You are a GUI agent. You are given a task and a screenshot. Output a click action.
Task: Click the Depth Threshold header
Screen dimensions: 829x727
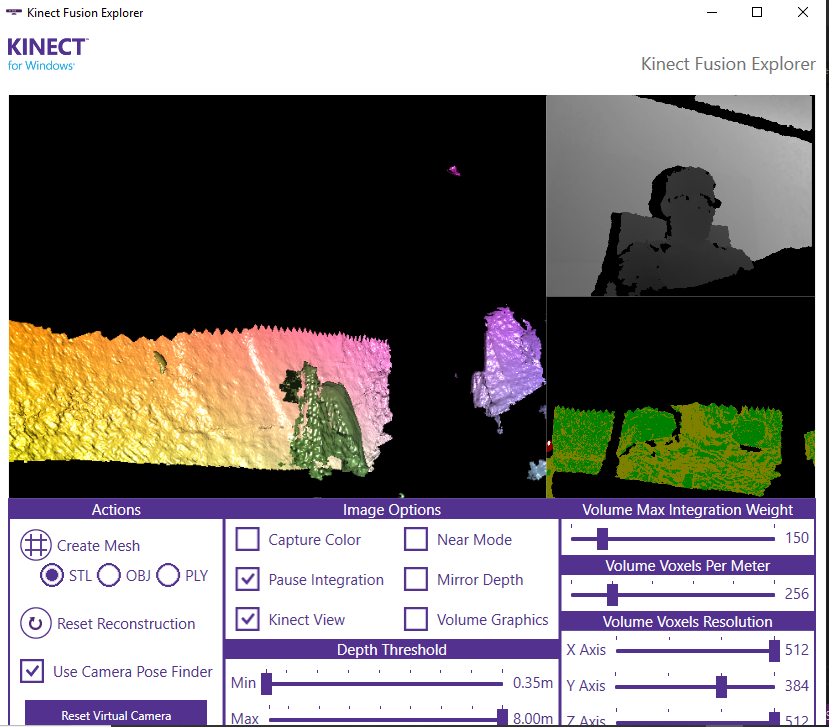click(x=392, y=649)
